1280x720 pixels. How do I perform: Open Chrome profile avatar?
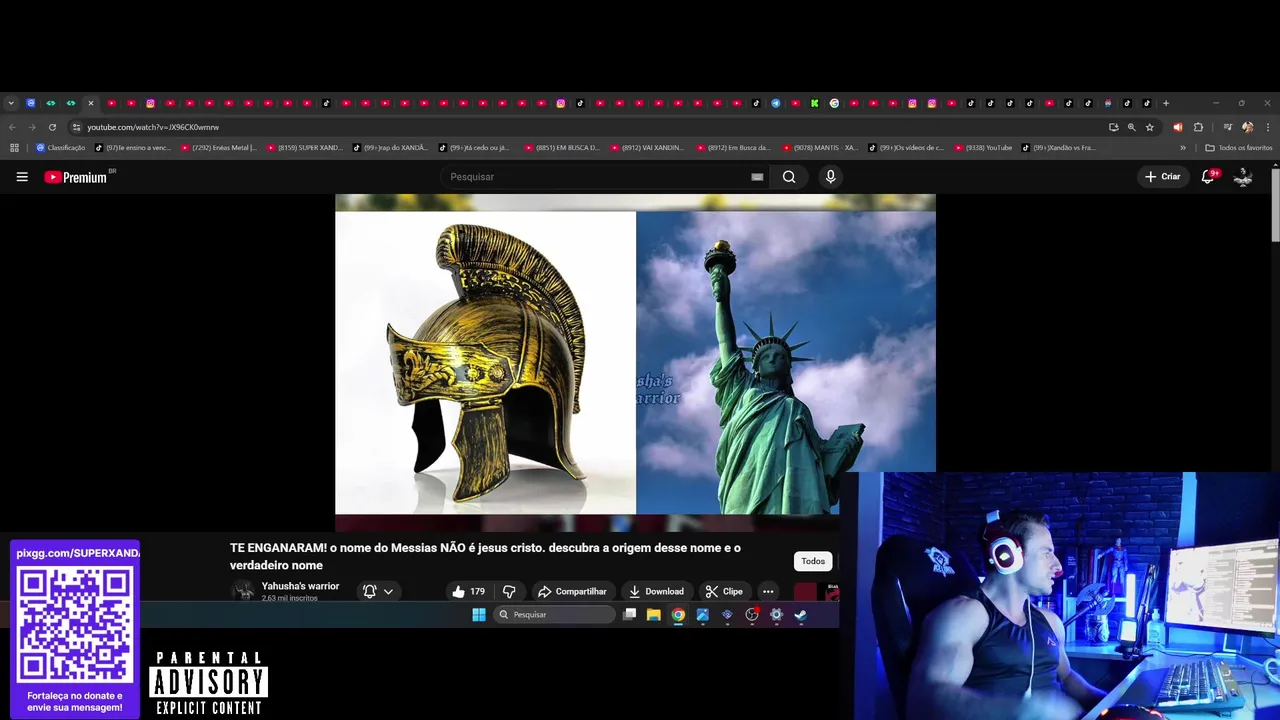pos(1247,127)
